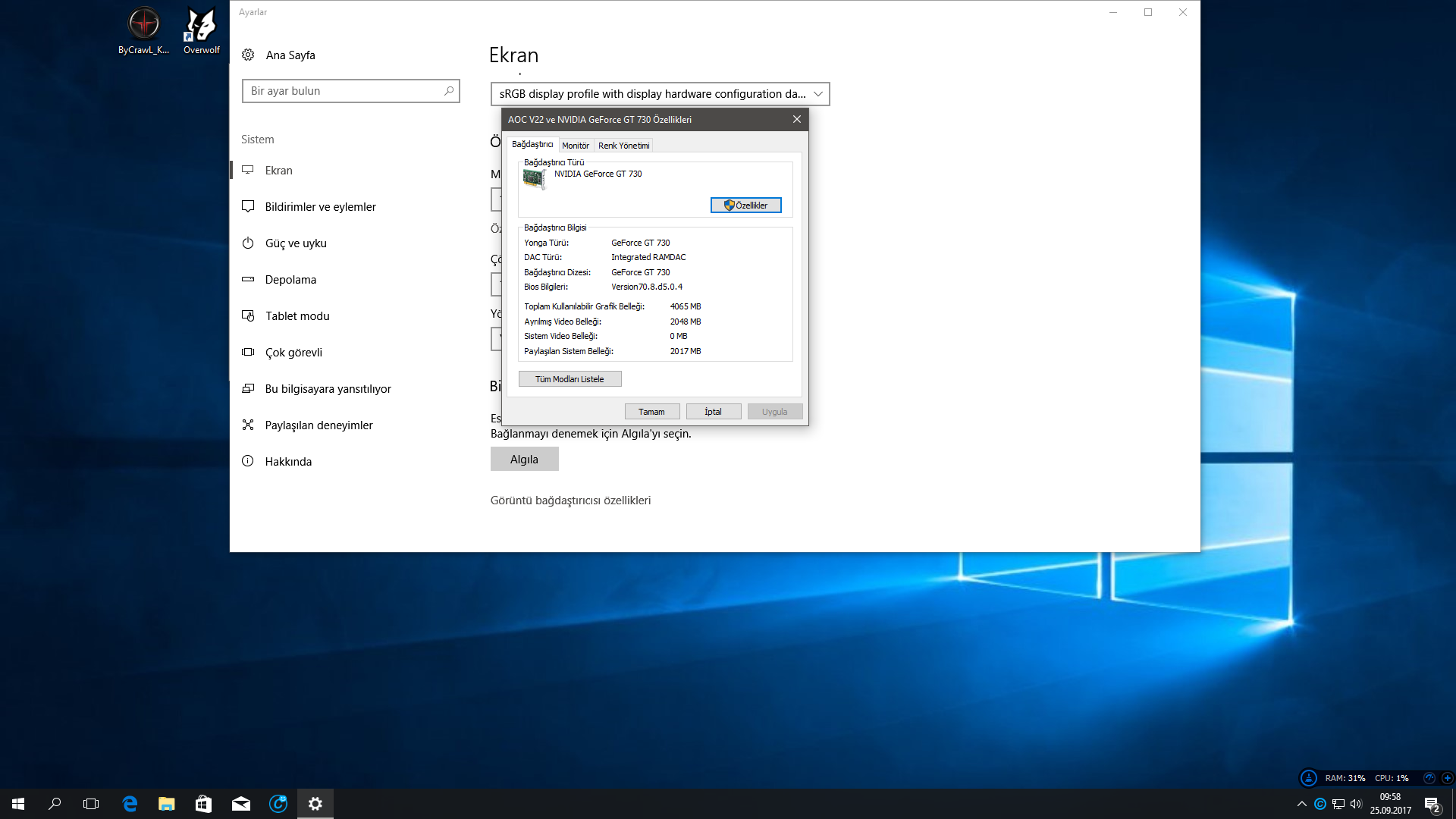Click the Güç ve uyku power icon
Screen dimensions: 1456x819
[x=248, y=243]
